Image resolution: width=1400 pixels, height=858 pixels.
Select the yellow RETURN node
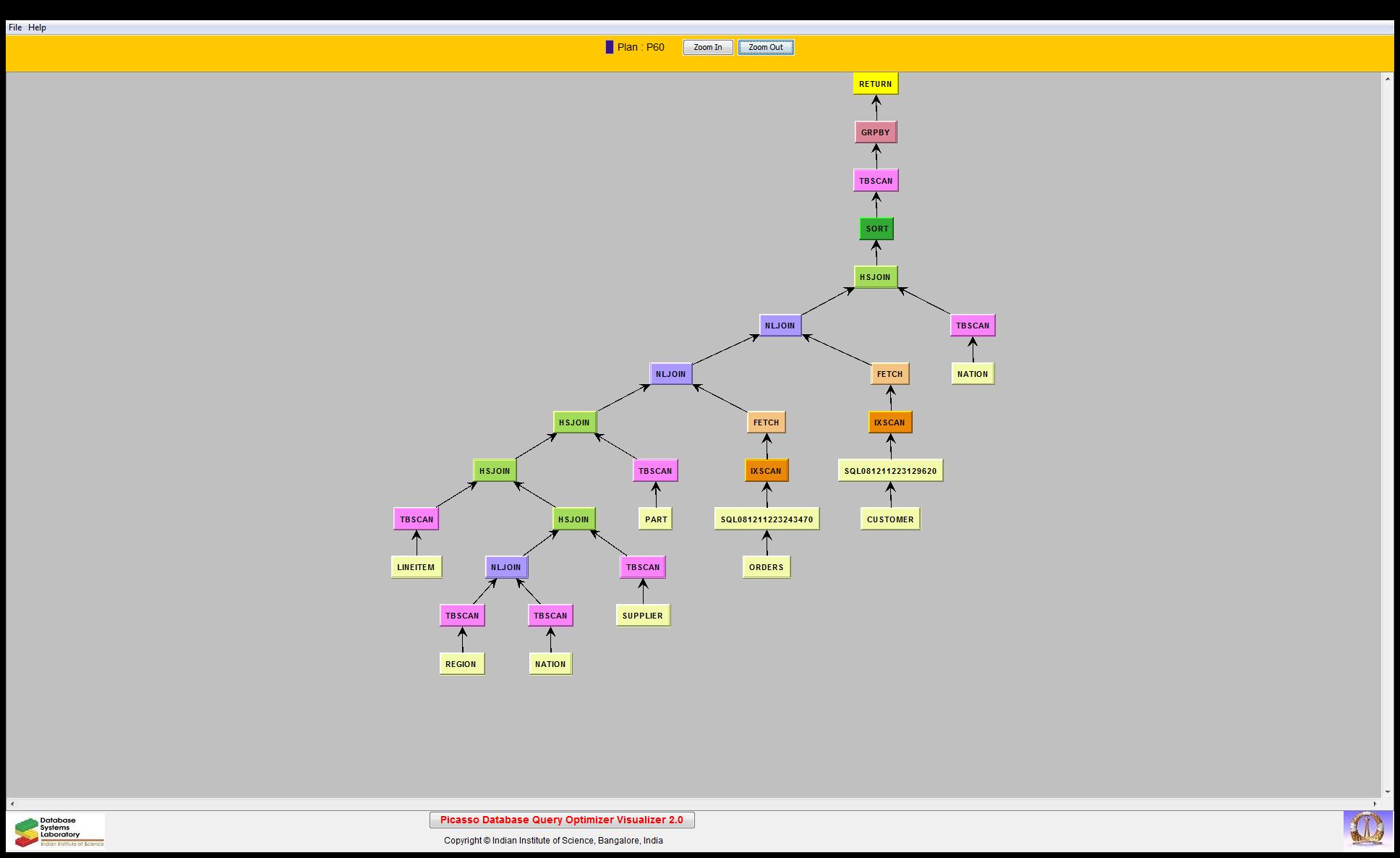click(875, 84)
